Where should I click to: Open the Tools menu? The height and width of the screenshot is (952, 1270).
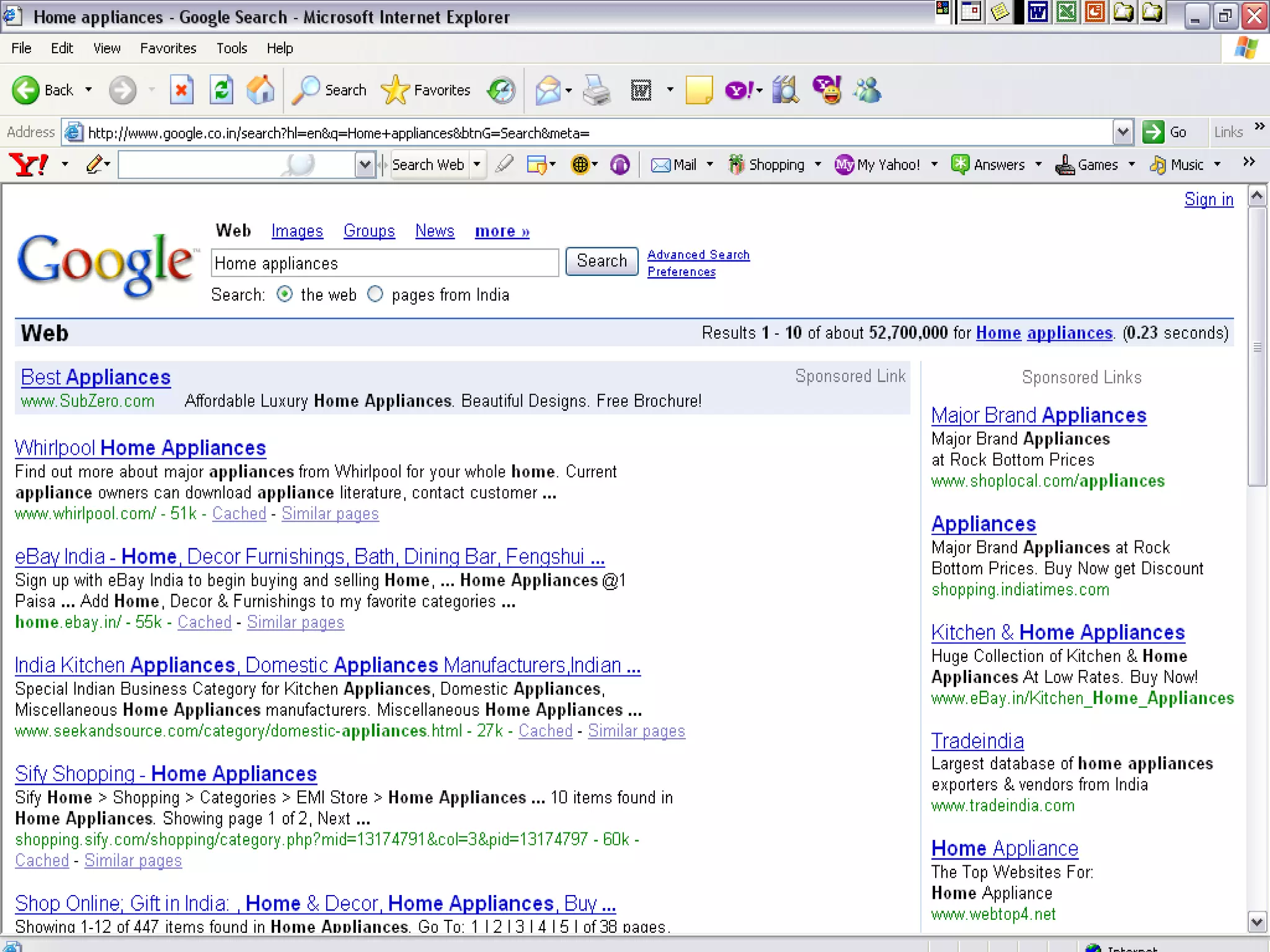tap(231, 48)
